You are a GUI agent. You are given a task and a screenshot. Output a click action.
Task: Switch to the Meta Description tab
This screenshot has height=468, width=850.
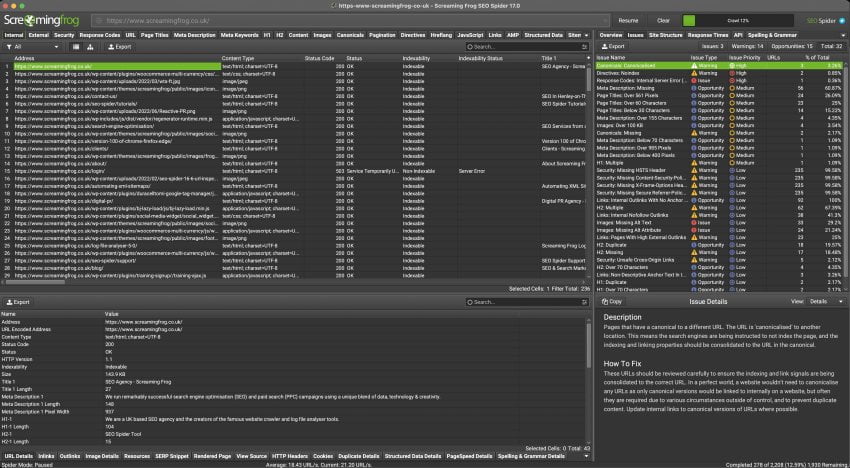(195, 35)
